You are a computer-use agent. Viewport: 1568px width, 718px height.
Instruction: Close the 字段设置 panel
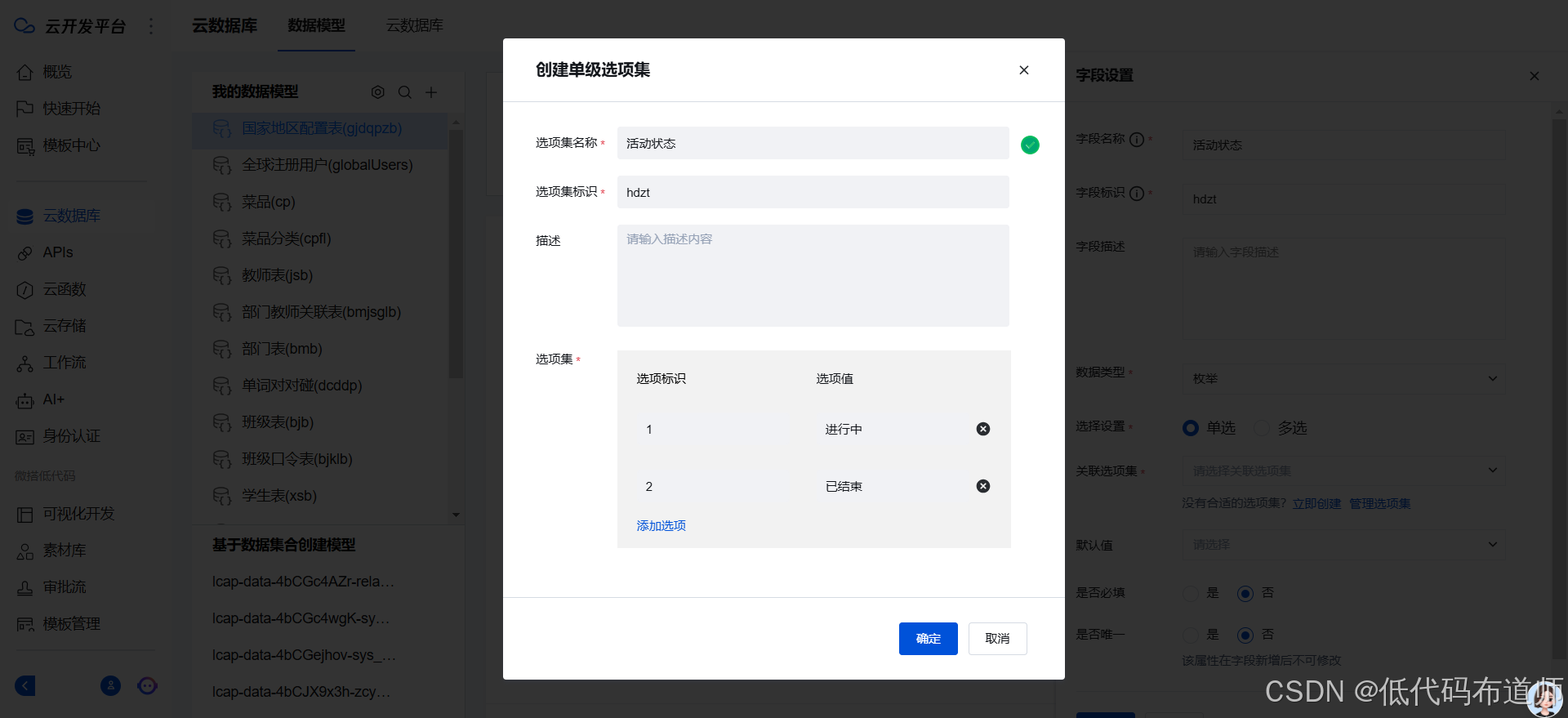point(1535,76)
